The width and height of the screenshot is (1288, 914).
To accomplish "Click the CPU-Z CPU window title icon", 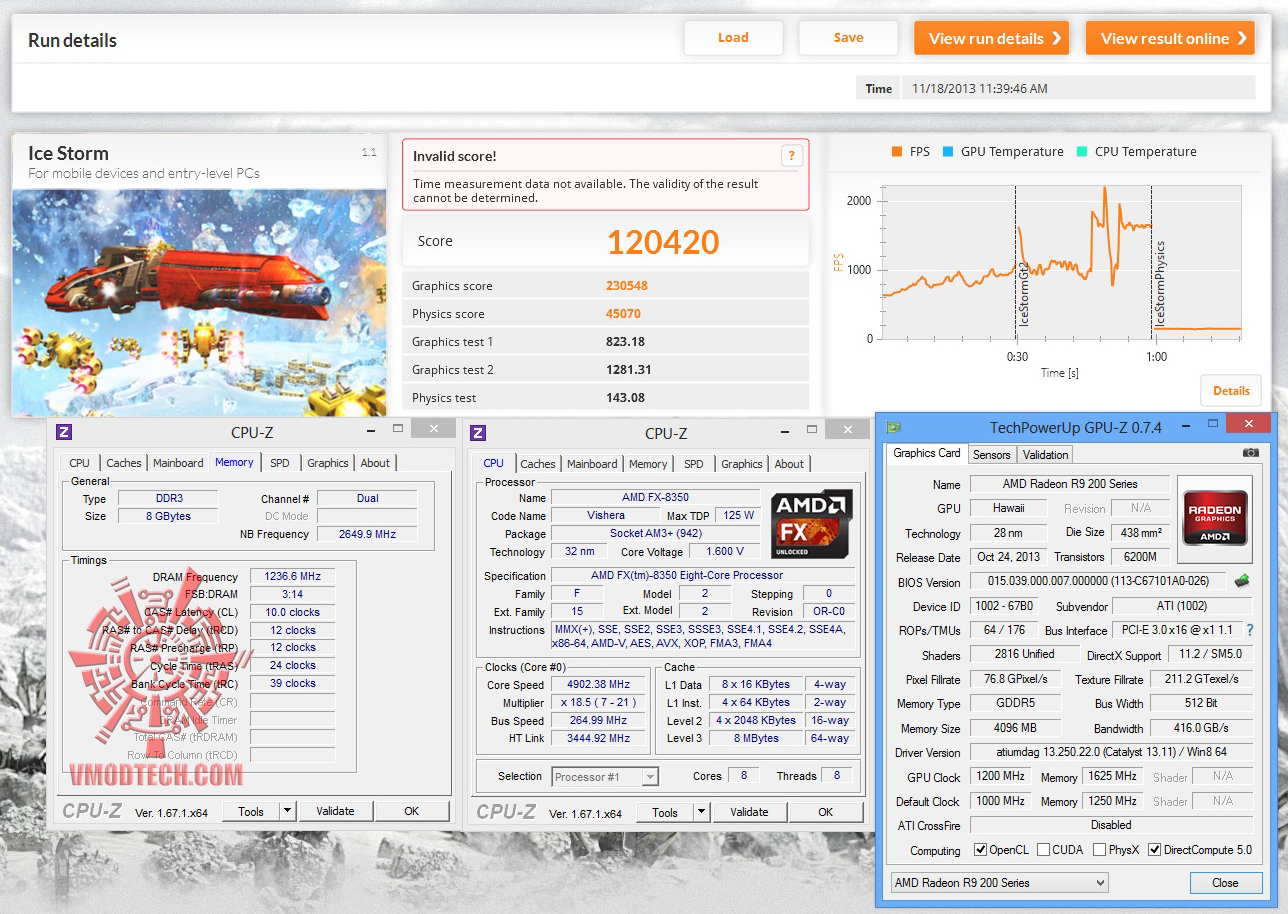I will (478, 433).
